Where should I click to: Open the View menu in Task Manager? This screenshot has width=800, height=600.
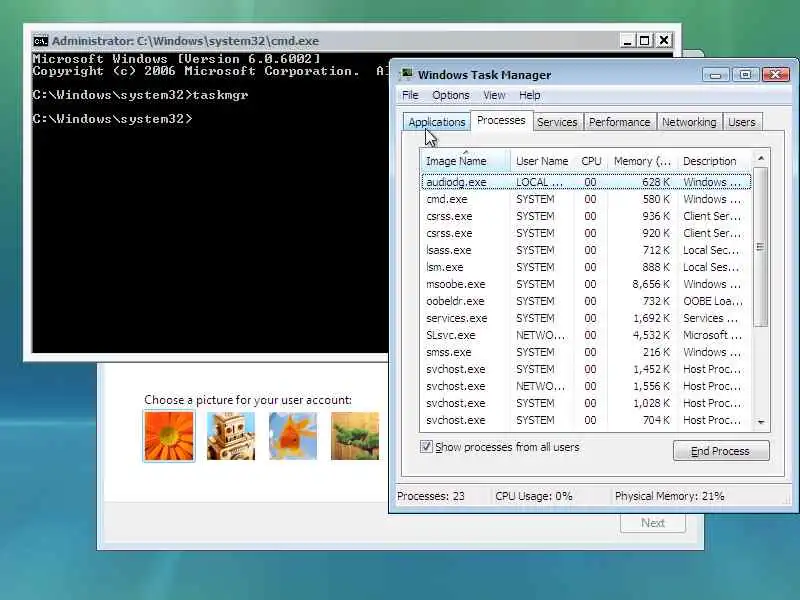tap(494, 95)
